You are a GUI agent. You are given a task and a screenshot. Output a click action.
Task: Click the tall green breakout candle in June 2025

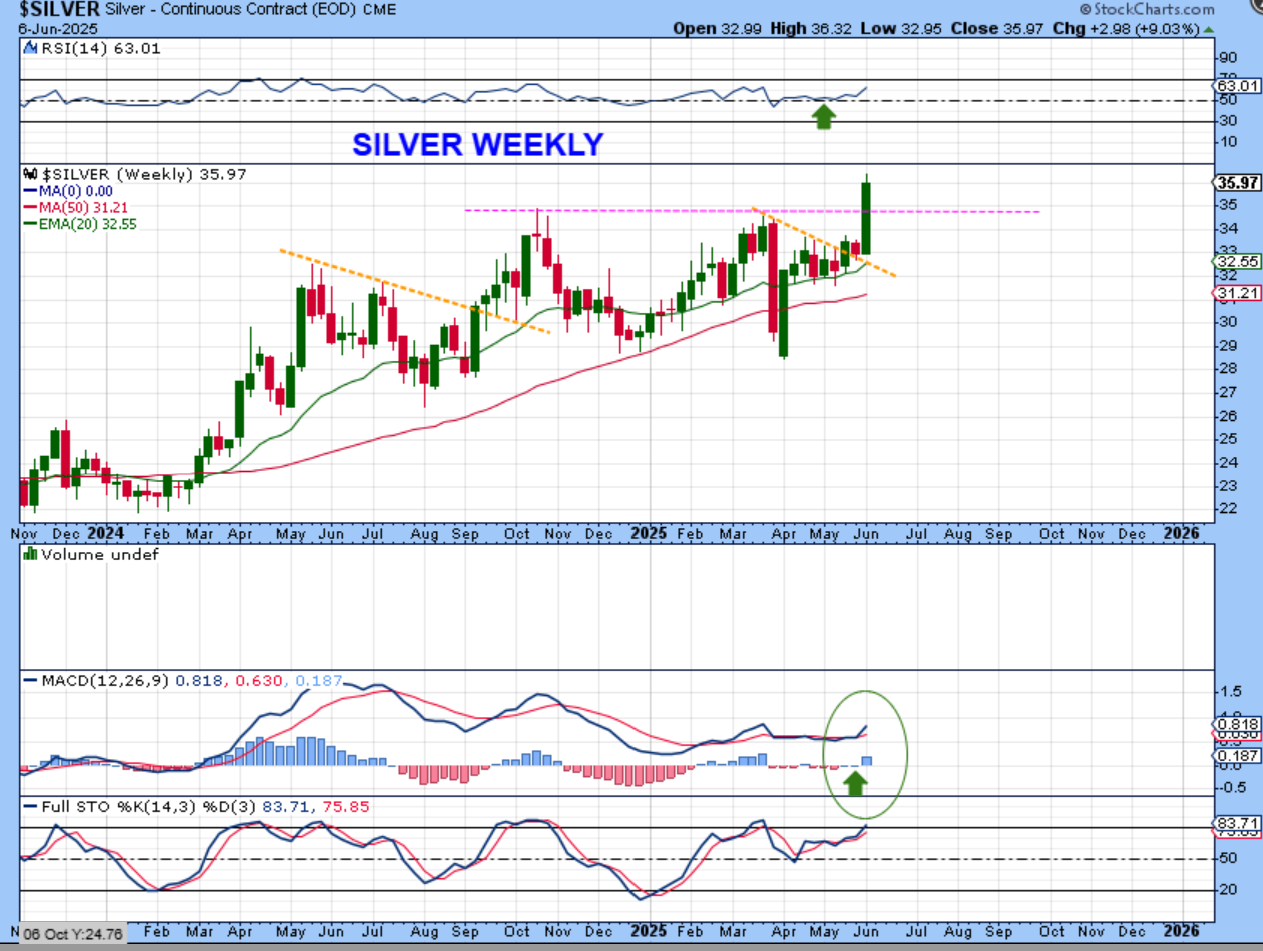(x=866, y=217)
